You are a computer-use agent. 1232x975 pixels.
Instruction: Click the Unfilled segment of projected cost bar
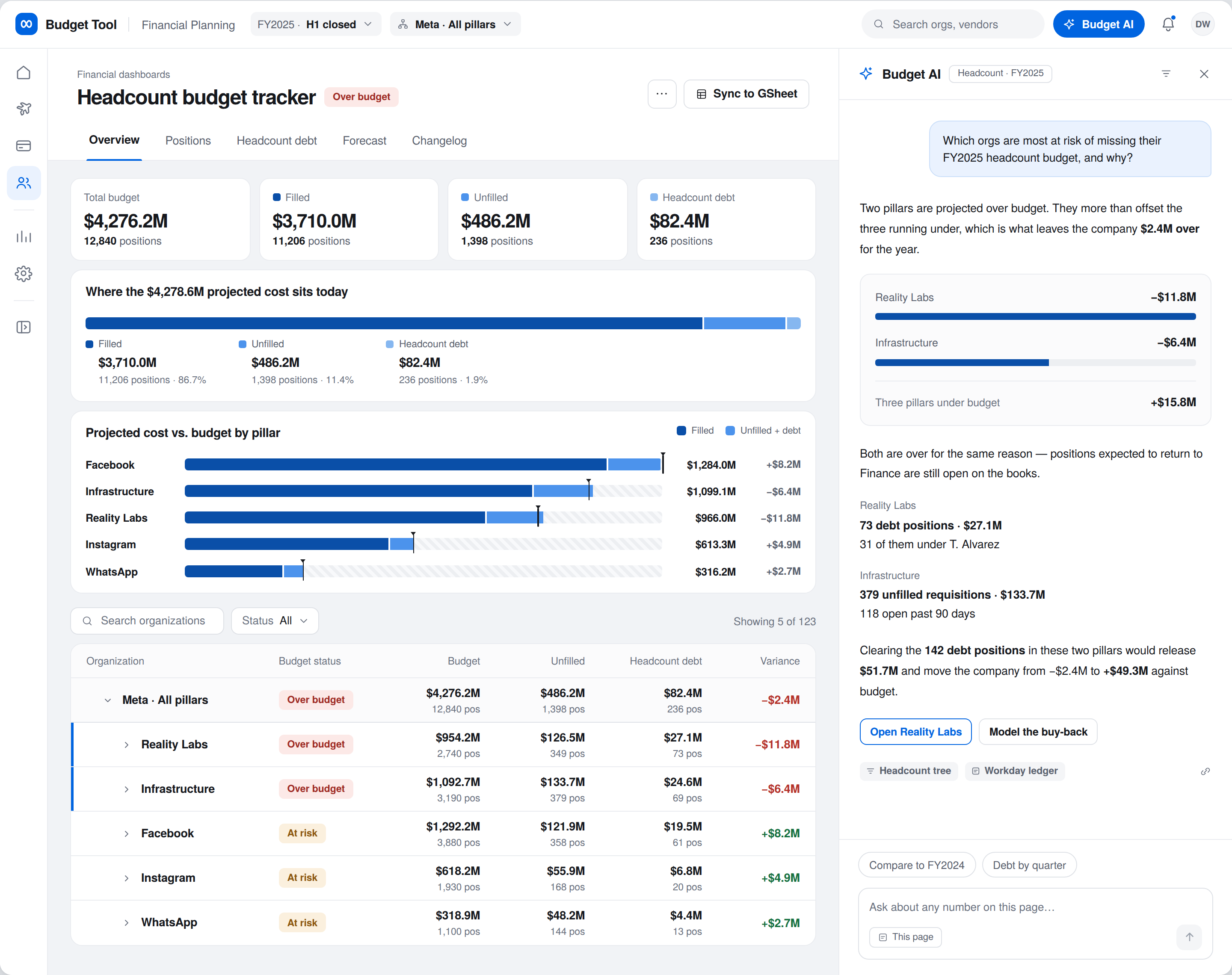744,323
